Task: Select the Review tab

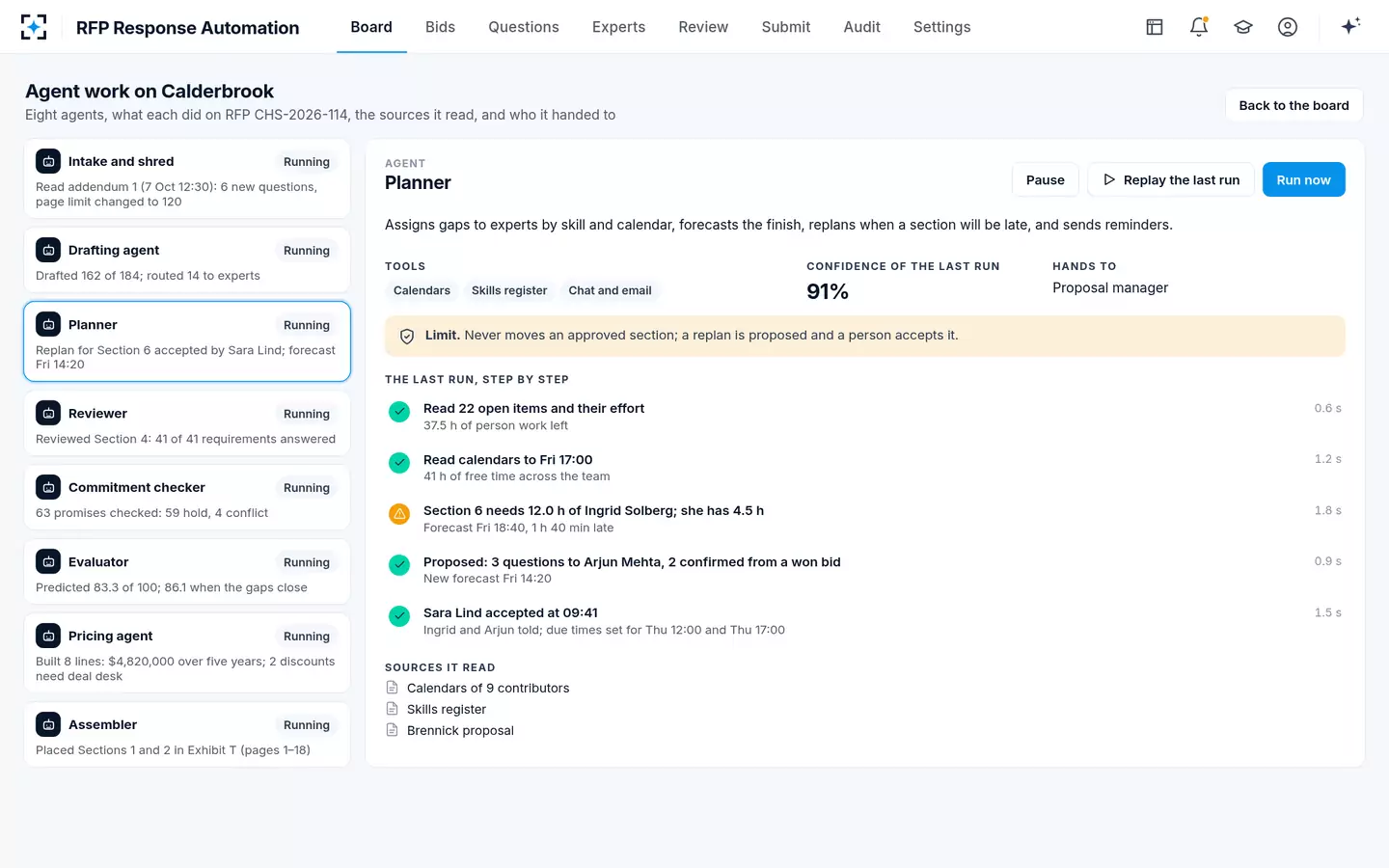Action: pos(703,27)
